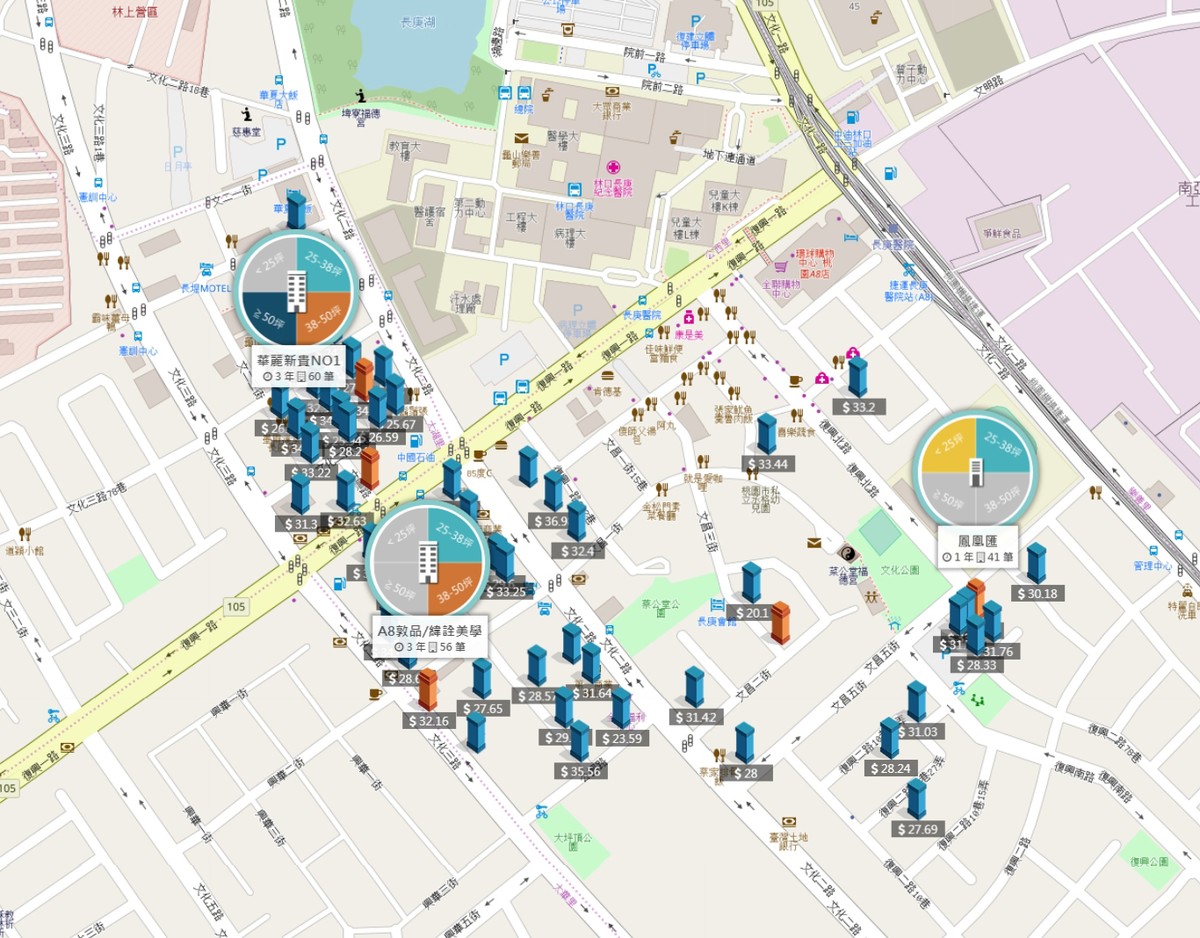Image resolution: width=1200 pixels, height=938 pixels.
Task: Select the $ 31.42 price label
Action: [696, 717]
